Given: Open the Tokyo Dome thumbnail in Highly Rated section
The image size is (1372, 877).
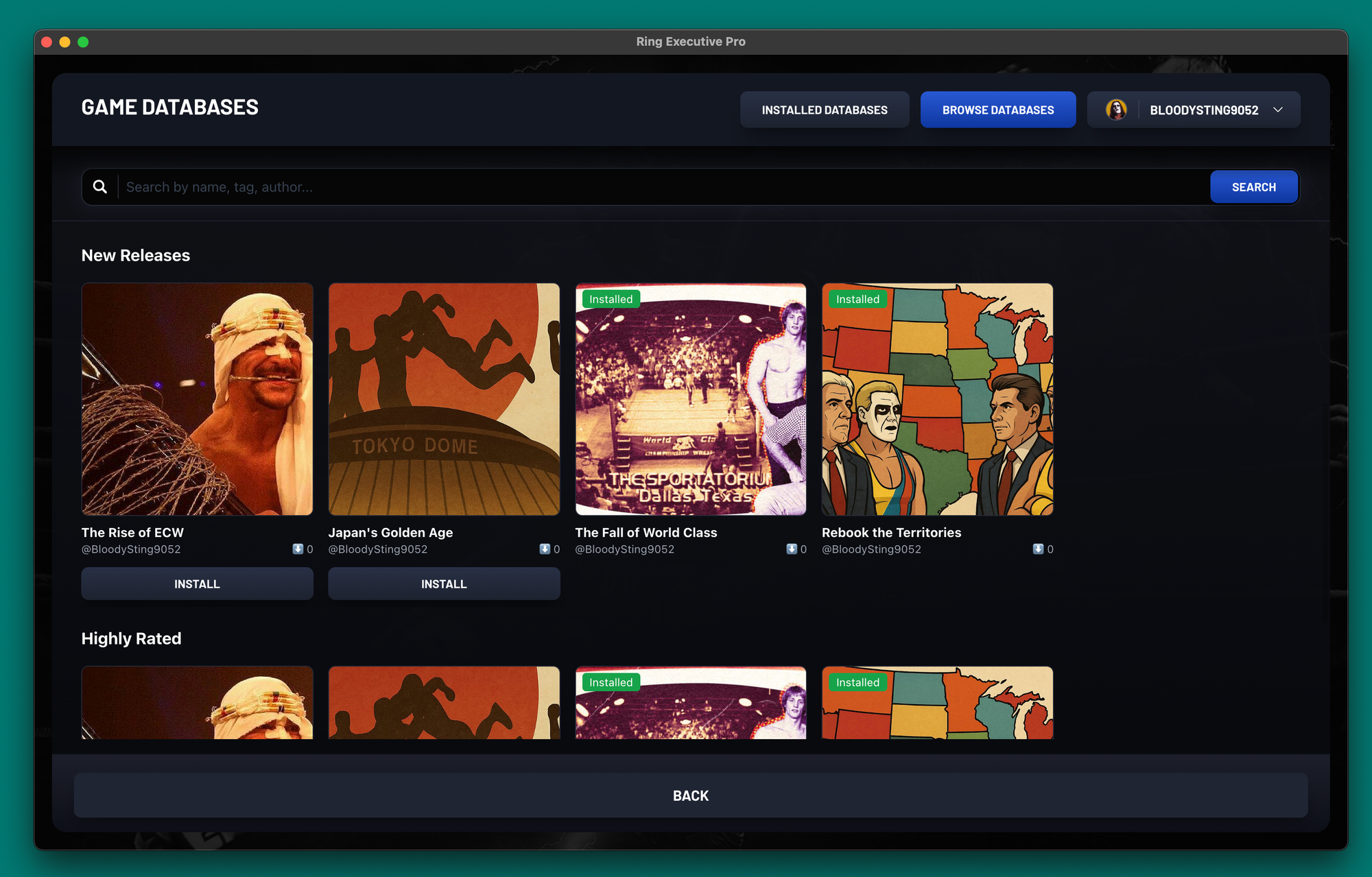Looking at the screenshot, I should click(x=444, y=703).
